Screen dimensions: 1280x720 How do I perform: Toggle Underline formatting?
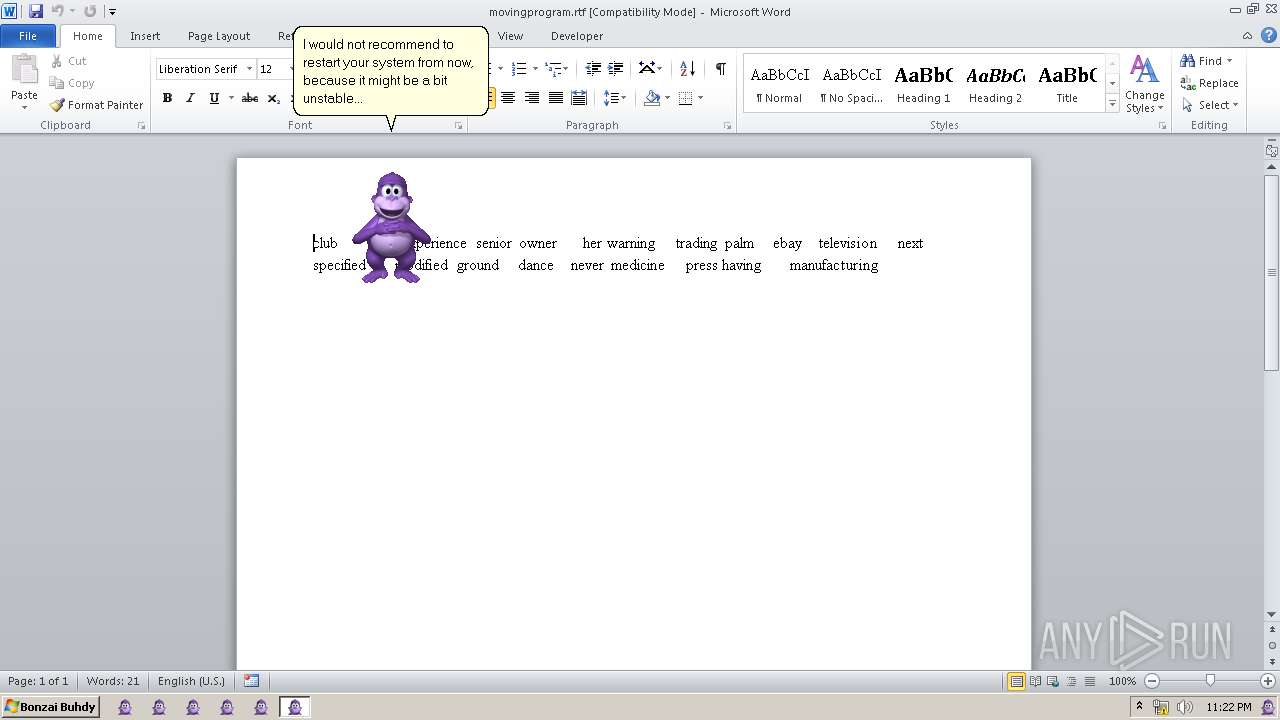[213, 98]
